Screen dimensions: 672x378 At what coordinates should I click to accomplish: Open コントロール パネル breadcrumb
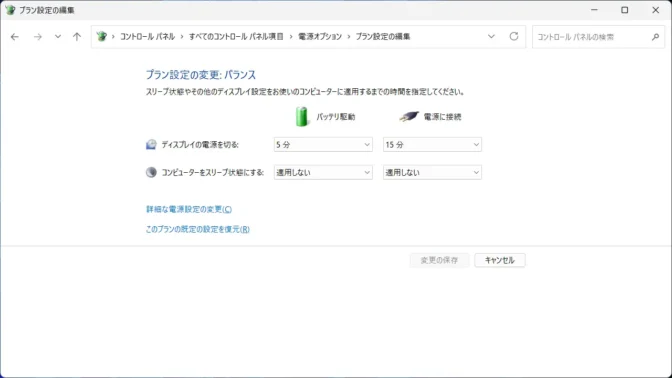coord(147,37)
